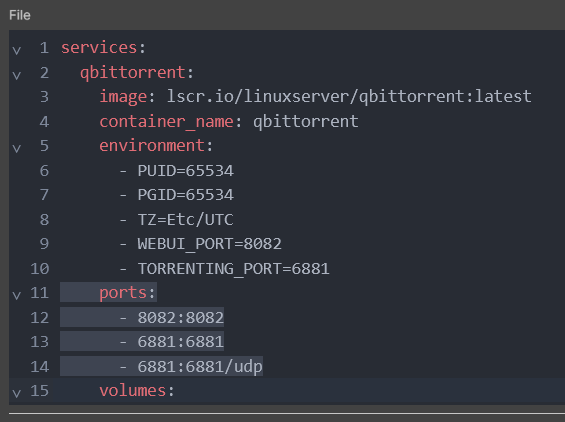The width and height of the screenshot is (565, 422).
Task: Click the 6881:6881/udp port mapping
Action: (200, 367)
